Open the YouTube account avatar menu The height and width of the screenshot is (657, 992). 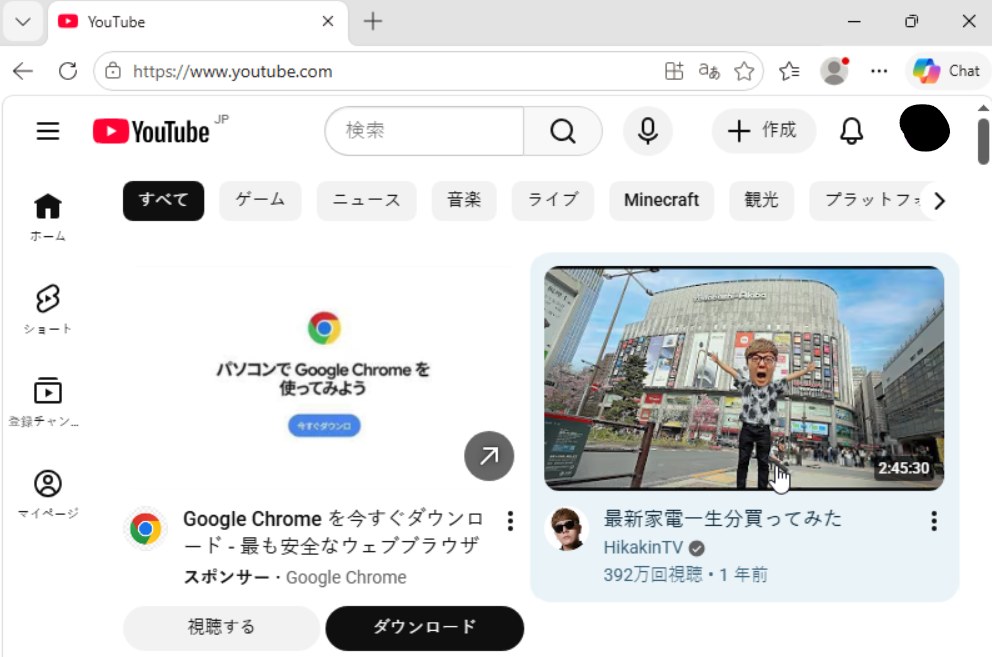click(x=924, y=128)
